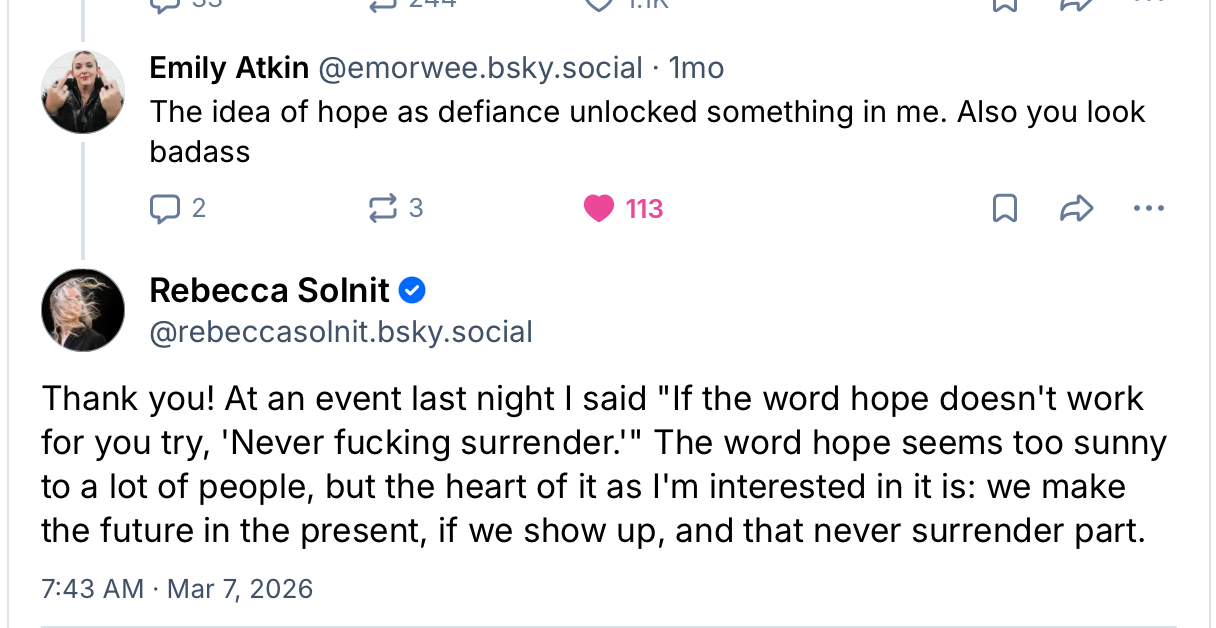The width and height of the screenshot is (1216, 628).
Task: Open Rebecca Solnit's avatar
Action: click(x=83, y=310)
